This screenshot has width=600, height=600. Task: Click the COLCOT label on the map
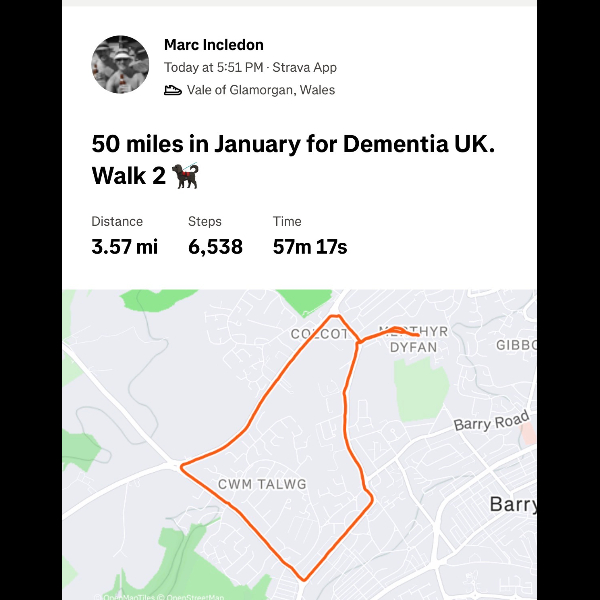(319, 334)
